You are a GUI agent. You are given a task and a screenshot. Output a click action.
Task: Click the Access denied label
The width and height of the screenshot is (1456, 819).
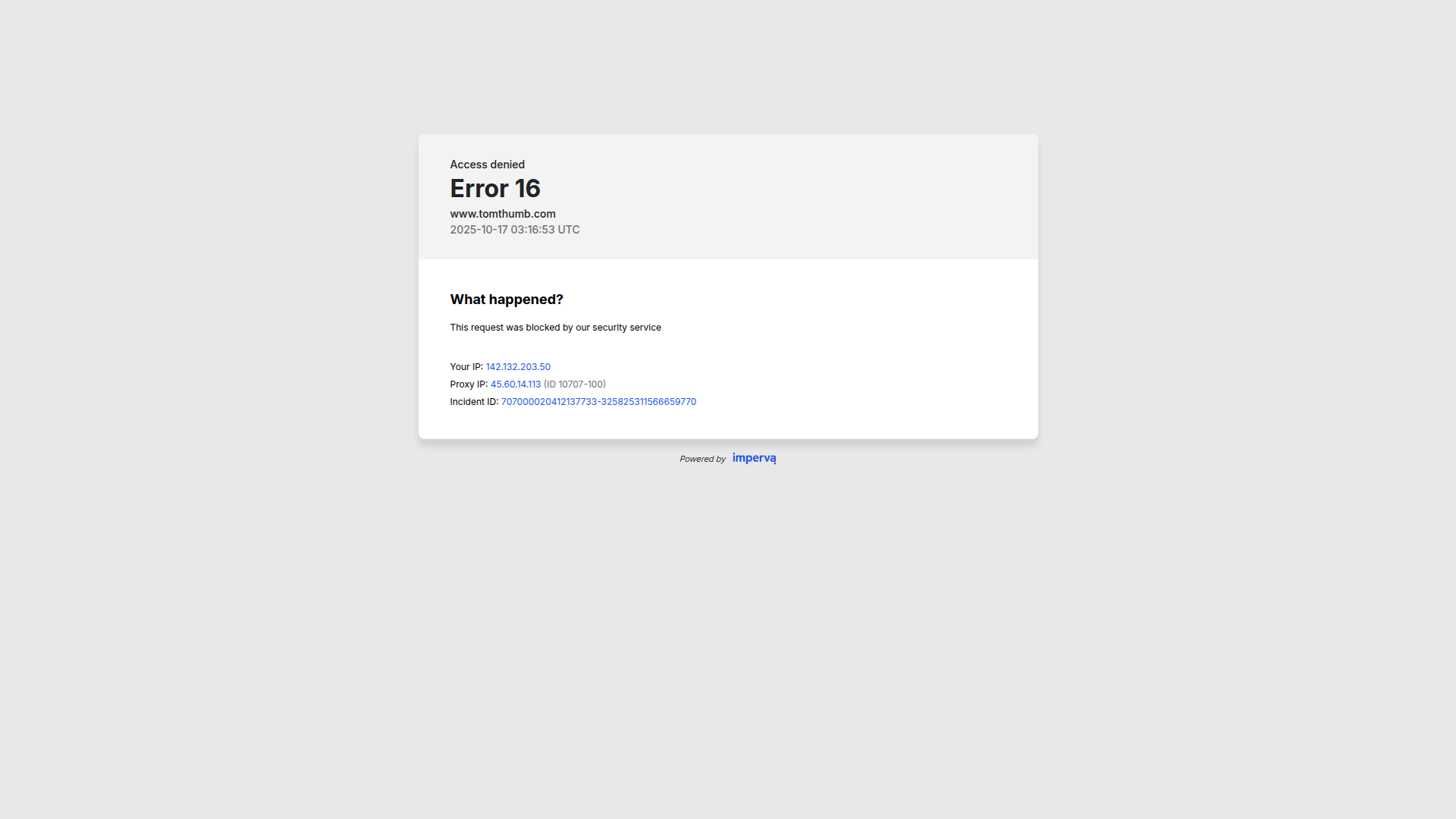pyautogui.click(x=488, y=164)
